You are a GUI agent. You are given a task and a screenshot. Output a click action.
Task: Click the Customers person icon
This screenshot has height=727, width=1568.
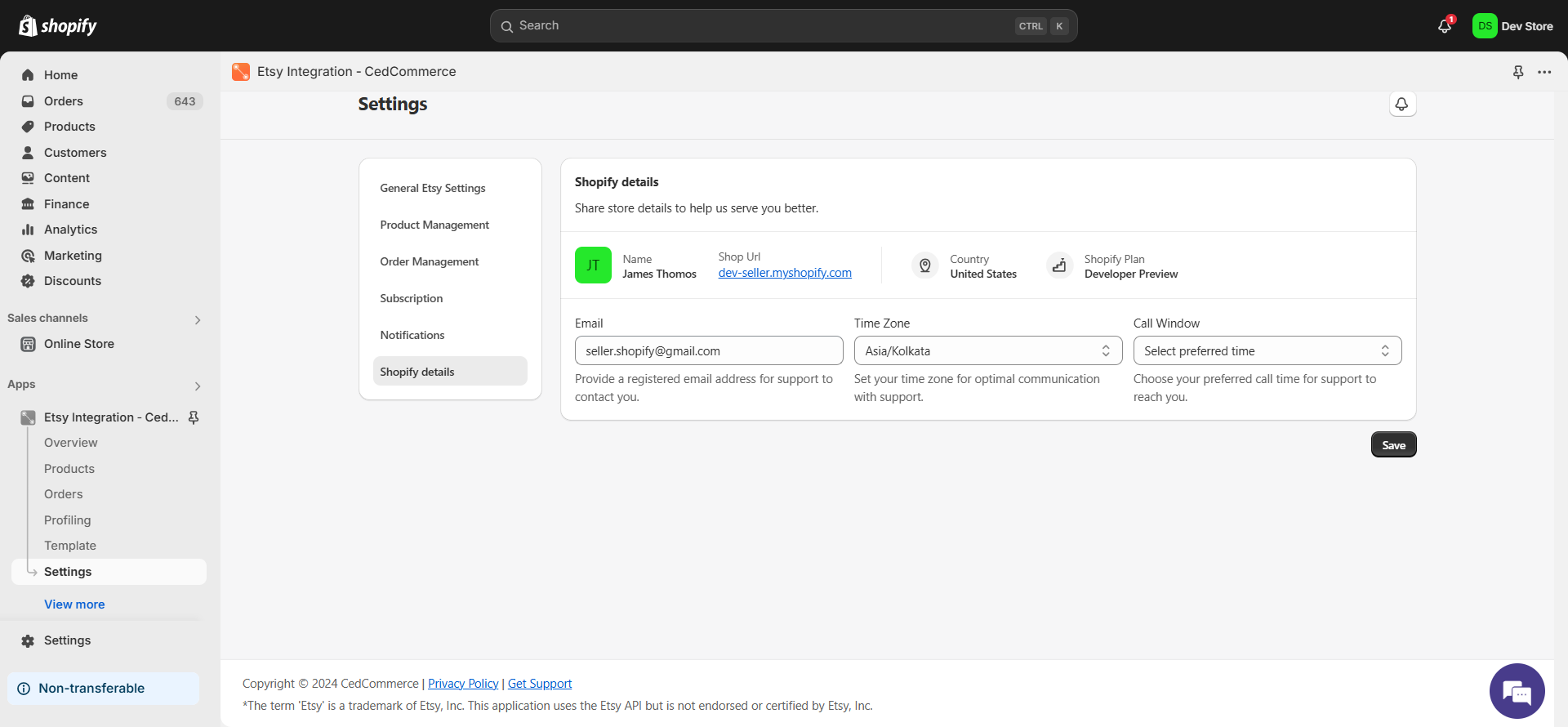pos(28,153)
